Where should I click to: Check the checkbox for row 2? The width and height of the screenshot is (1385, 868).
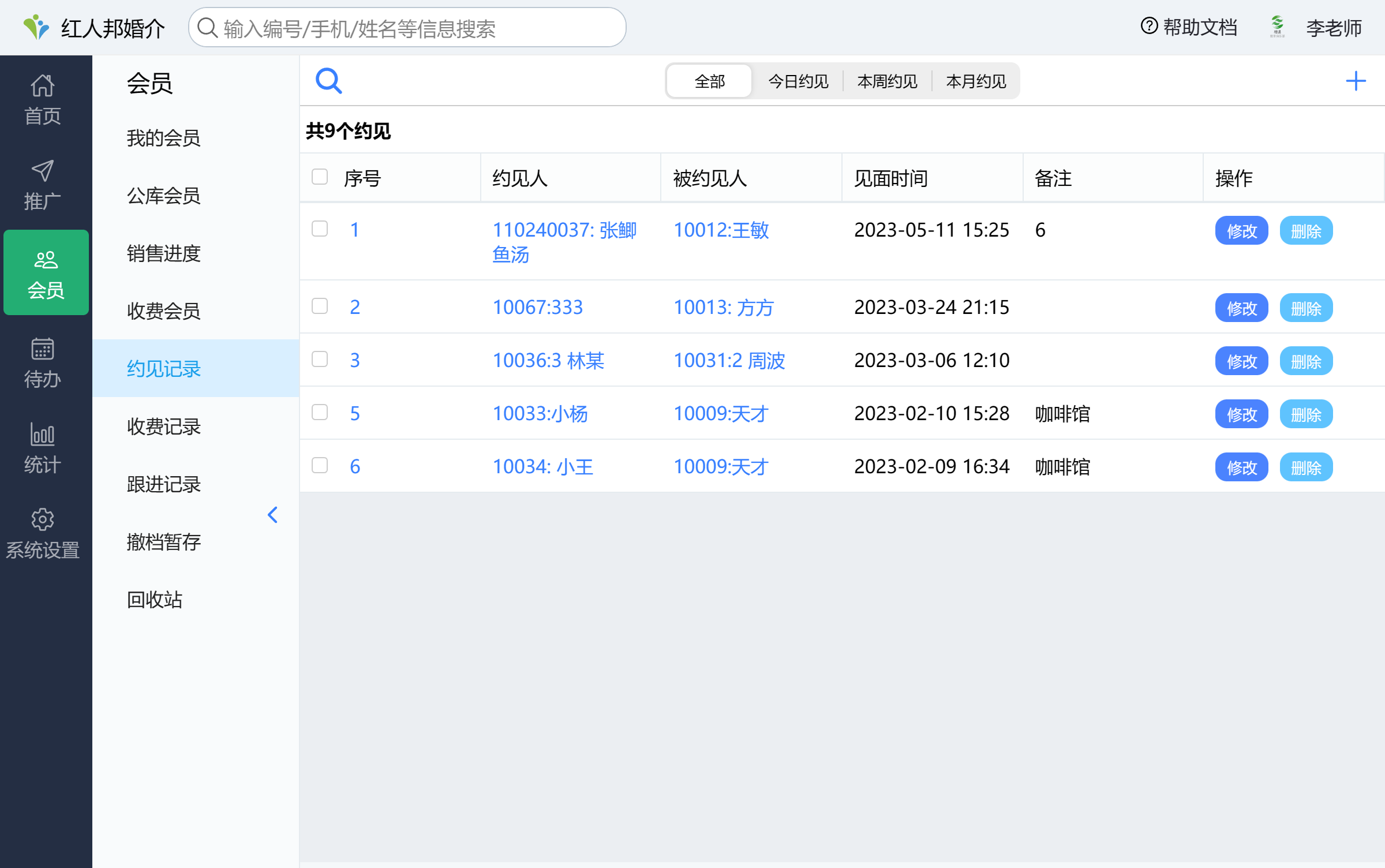[x=320, y=306]
